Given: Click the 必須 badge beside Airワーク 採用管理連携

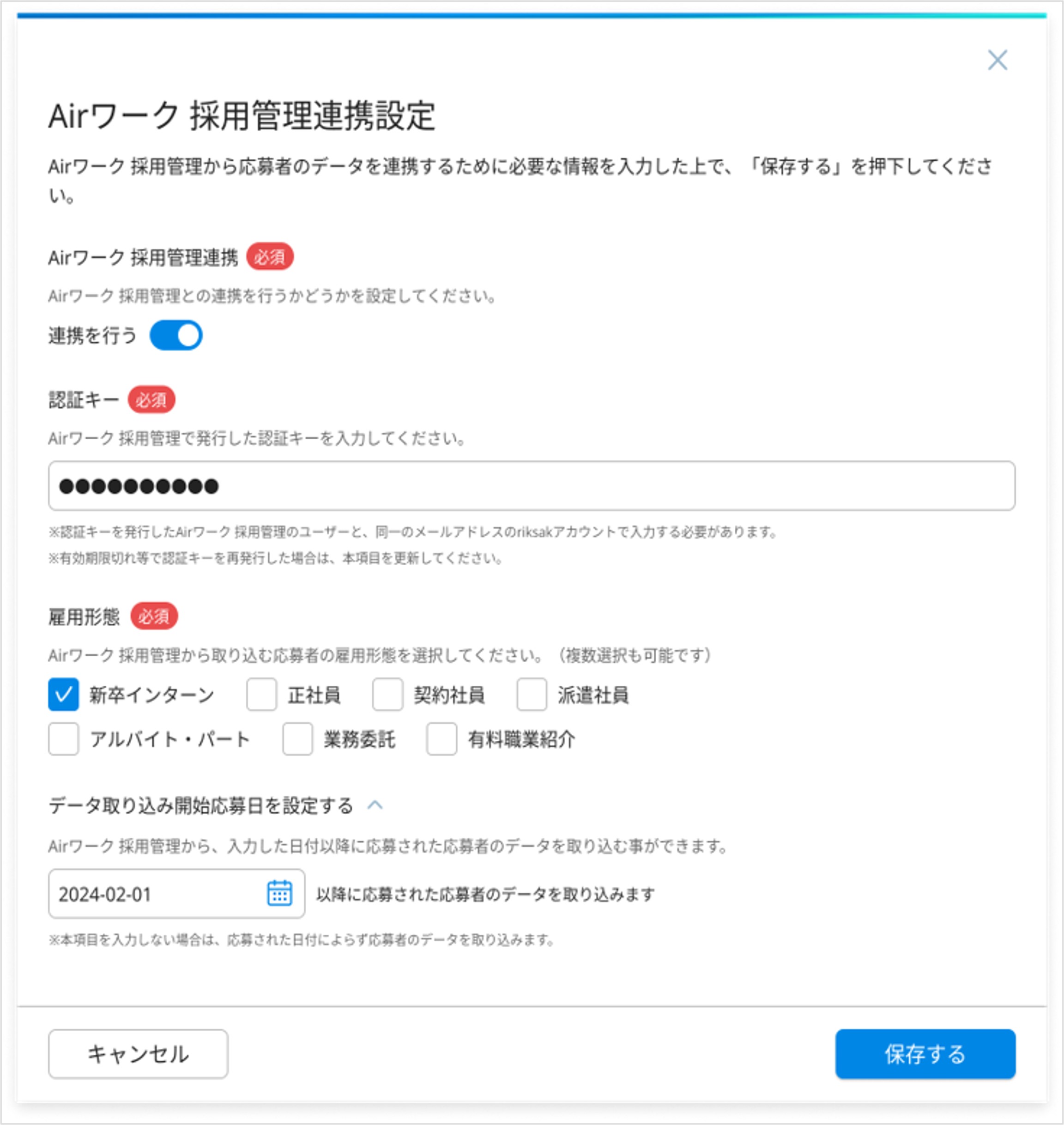Looking at the screenshot, I should [270, 257].
